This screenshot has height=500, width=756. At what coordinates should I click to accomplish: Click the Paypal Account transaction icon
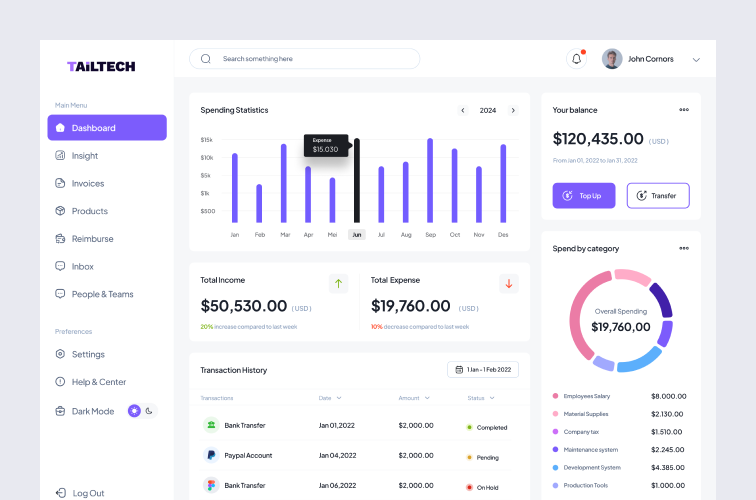211,455
